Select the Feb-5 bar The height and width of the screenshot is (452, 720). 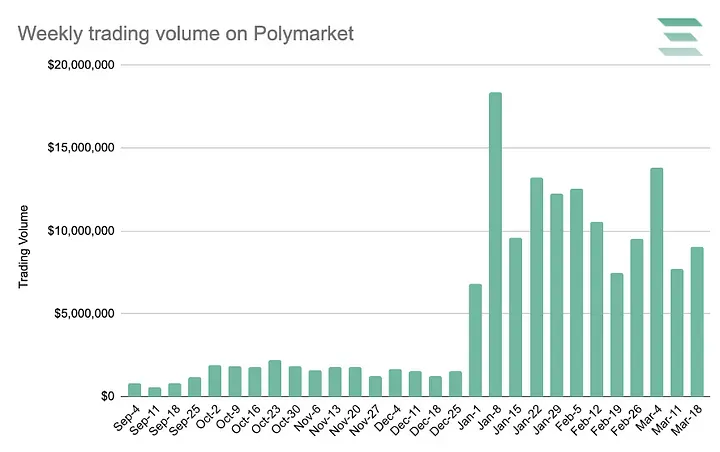click(x=576, y=292)
